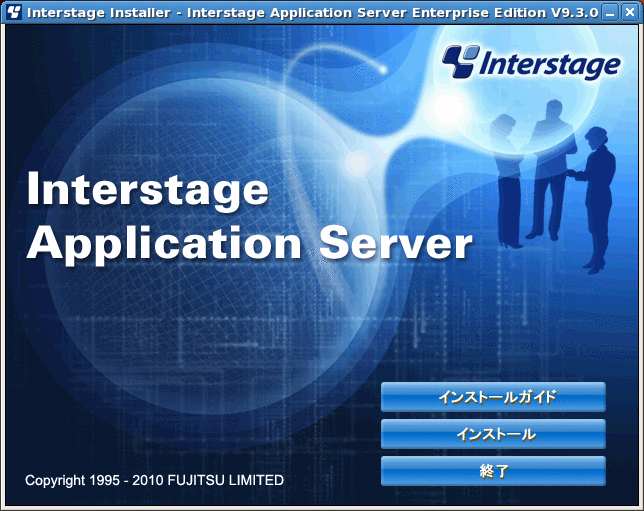The height and width of the screenshot is (511, 644).
Task: Open the インストールガイド install guide
Action: [493, 397]
